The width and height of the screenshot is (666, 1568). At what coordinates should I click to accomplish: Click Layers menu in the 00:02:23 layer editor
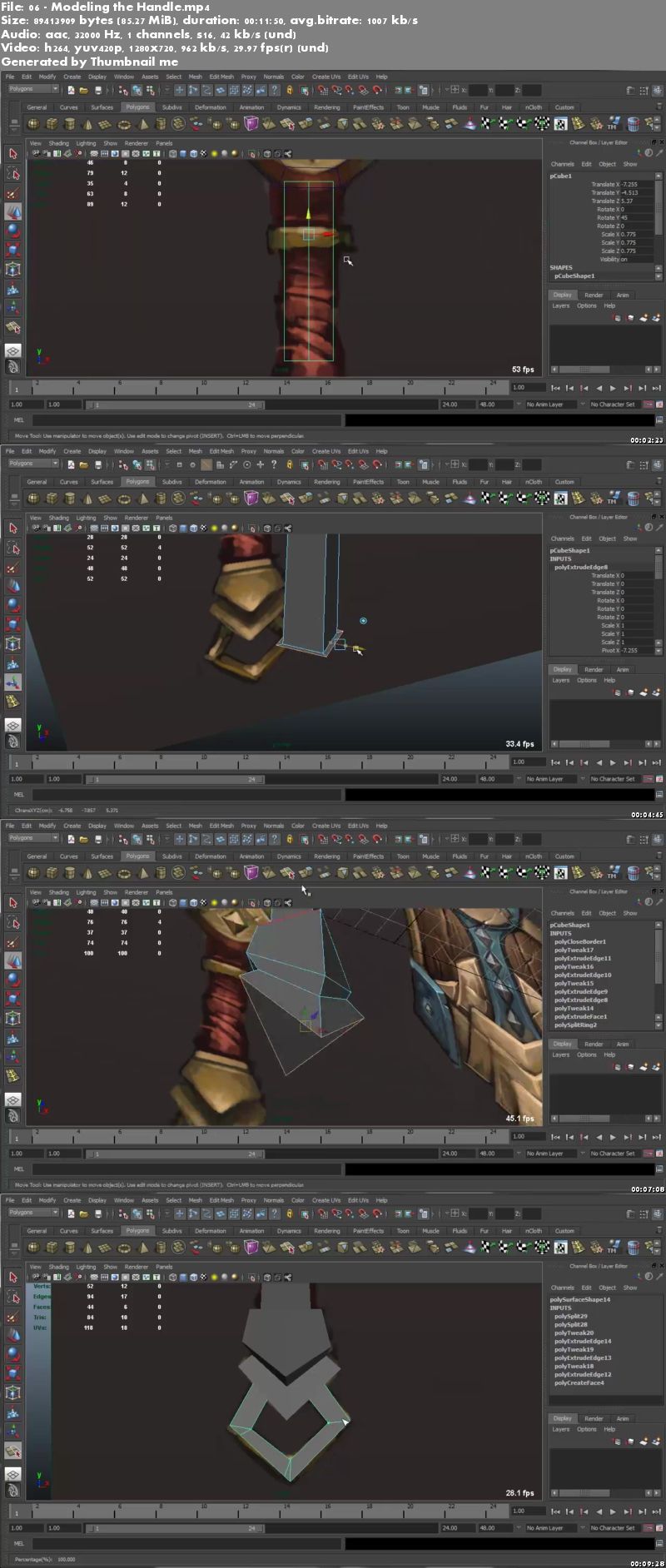561,305
